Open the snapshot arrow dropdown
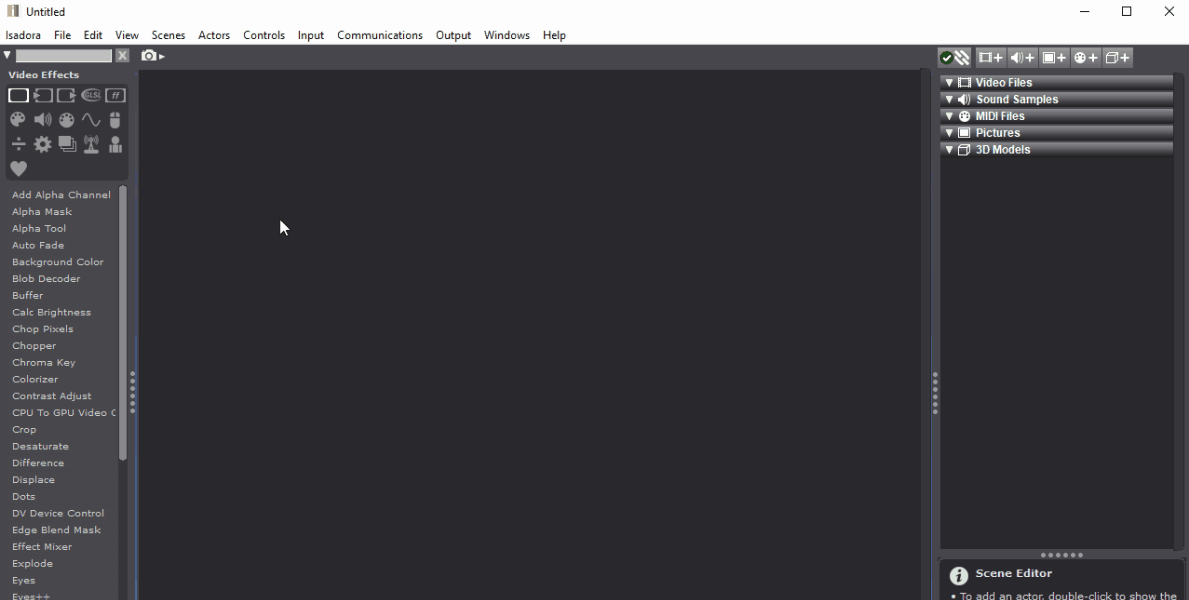 (162, 57)
